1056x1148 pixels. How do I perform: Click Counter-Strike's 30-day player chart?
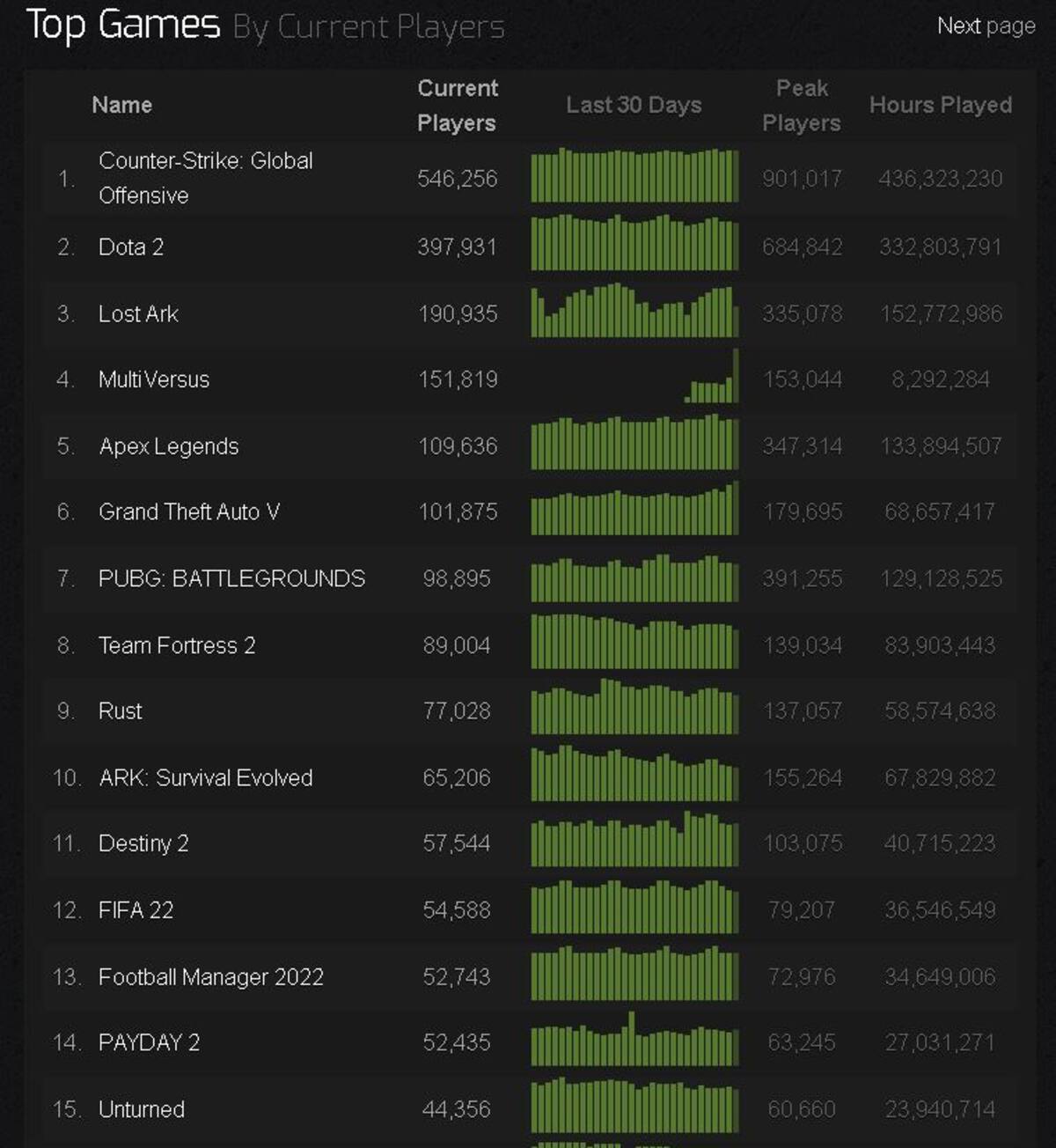[634, 175]
